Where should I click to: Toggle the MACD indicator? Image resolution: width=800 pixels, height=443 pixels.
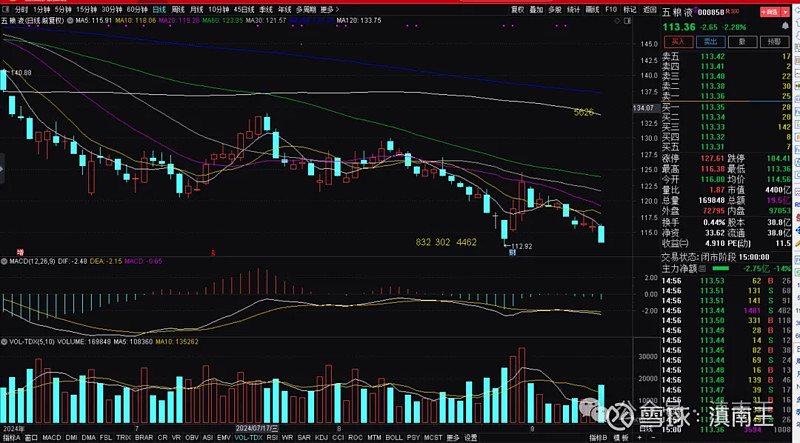[x=52, y=438]
